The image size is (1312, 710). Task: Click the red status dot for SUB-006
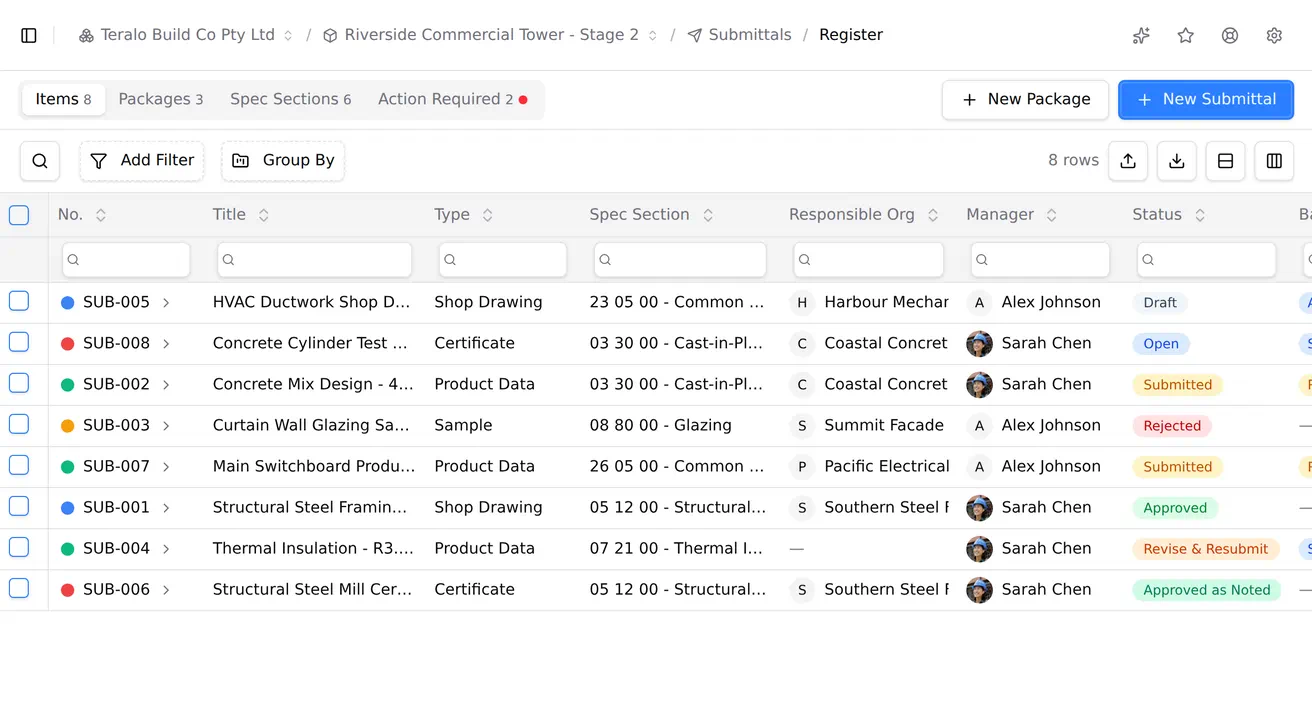click(68, 590)
